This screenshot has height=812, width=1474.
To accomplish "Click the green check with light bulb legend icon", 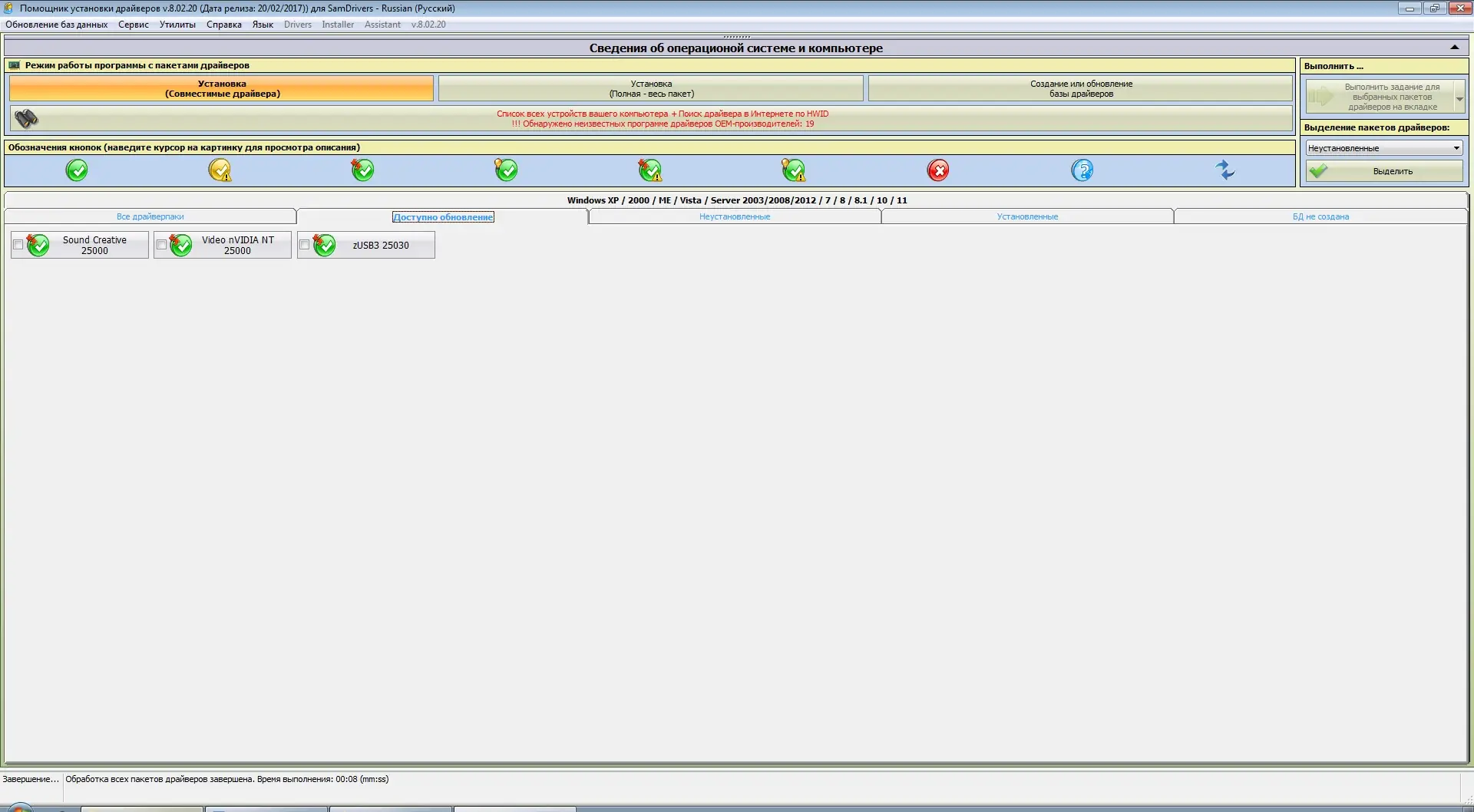I will [506, 170].
